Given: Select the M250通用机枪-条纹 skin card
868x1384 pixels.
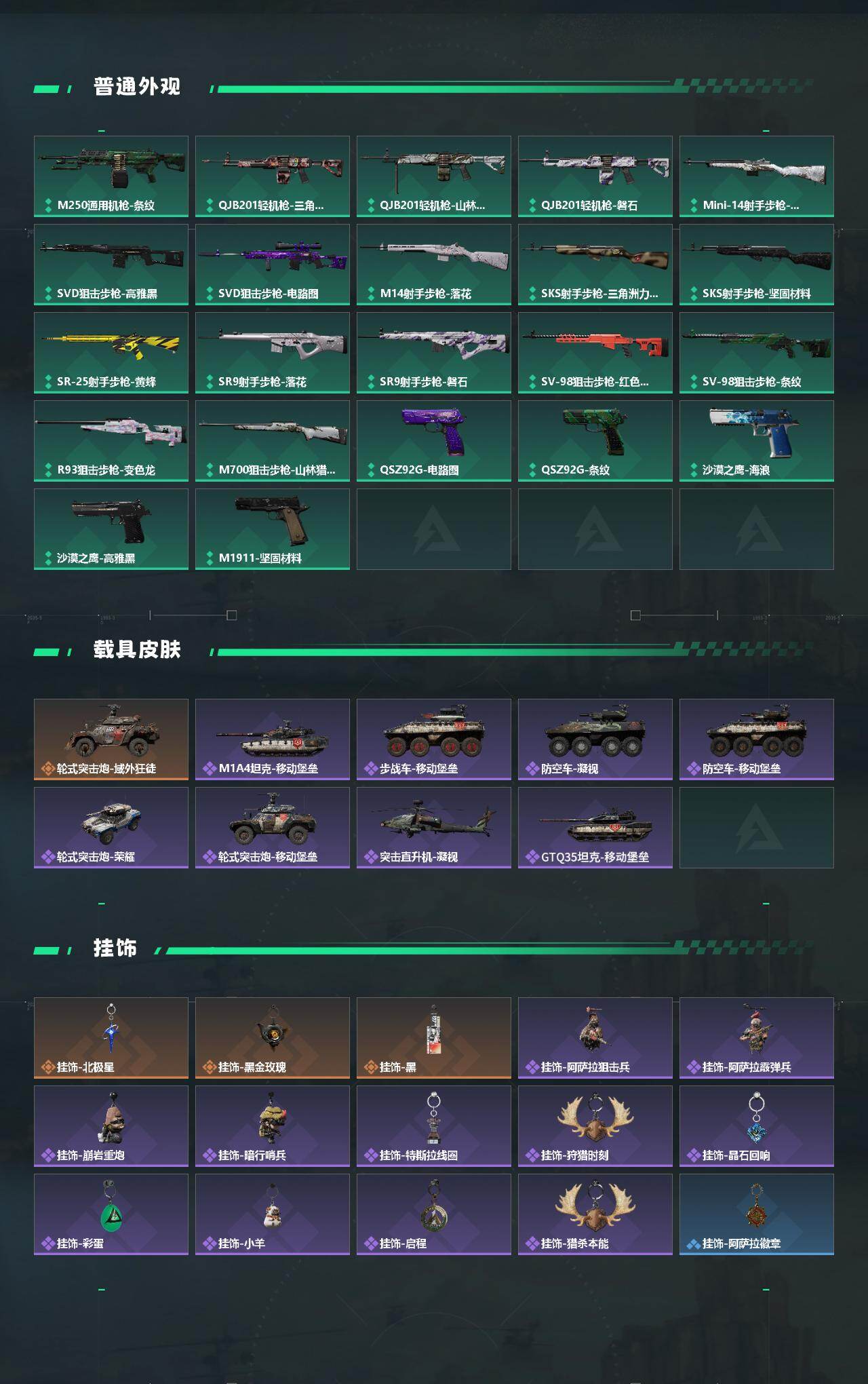Looking at the screenshot, I should 111,176.
